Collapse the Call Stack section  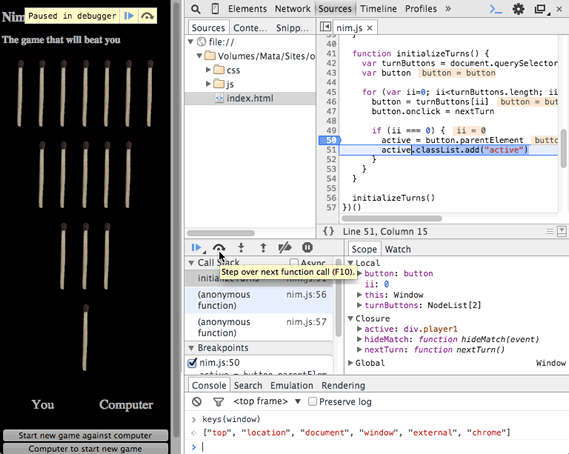[x=191, y=263]
